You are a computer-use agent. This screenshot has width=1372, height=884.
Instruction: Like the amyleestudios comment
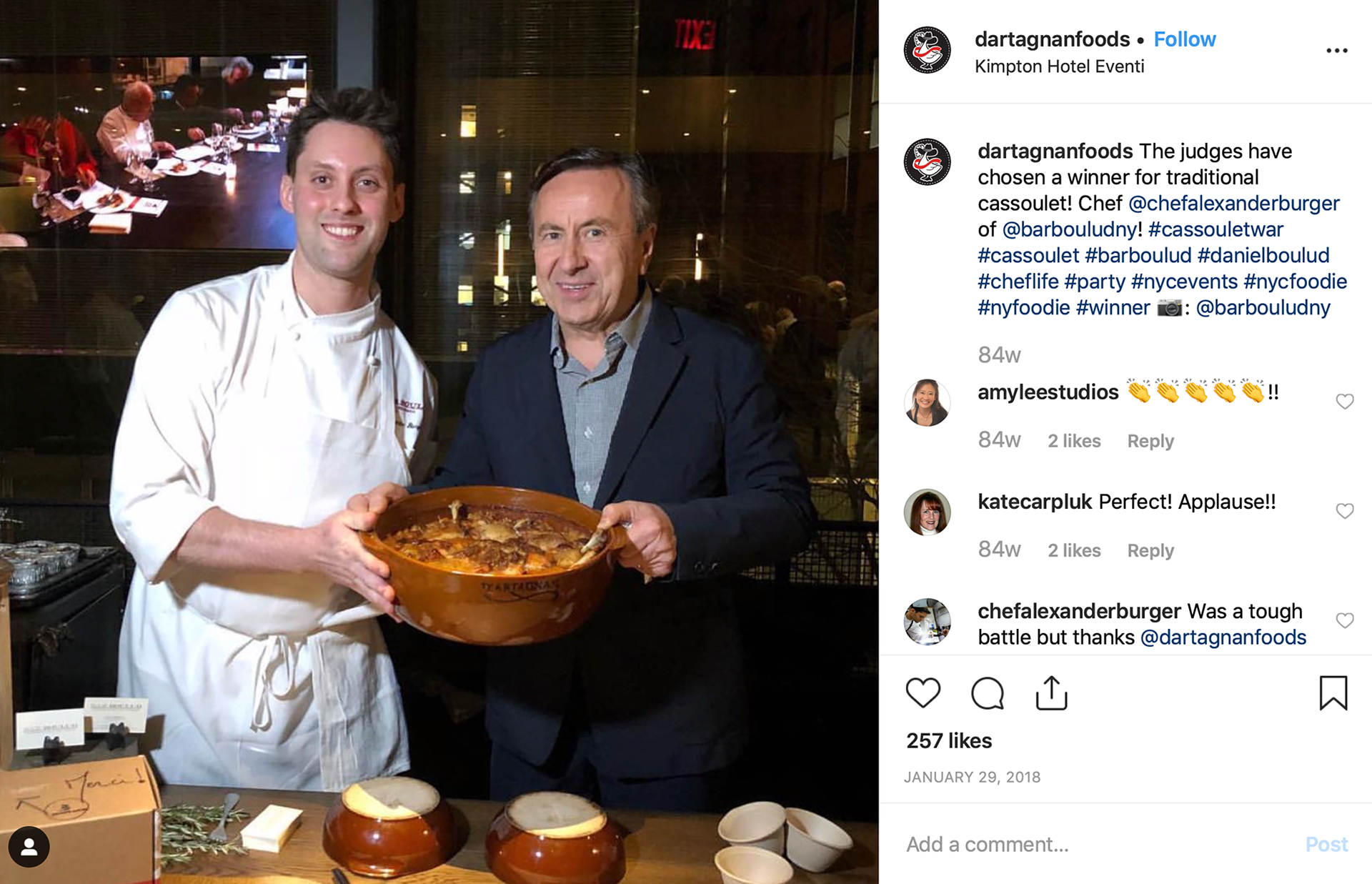pos(1344,402)
